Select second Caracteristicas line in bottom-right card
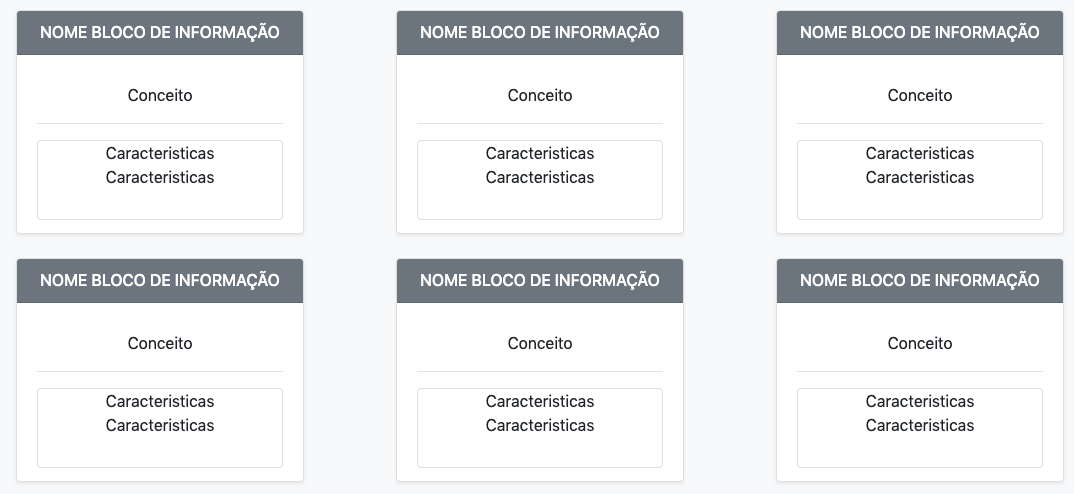The width and height of the screenshot is (1074, 494). coord(920,426)
